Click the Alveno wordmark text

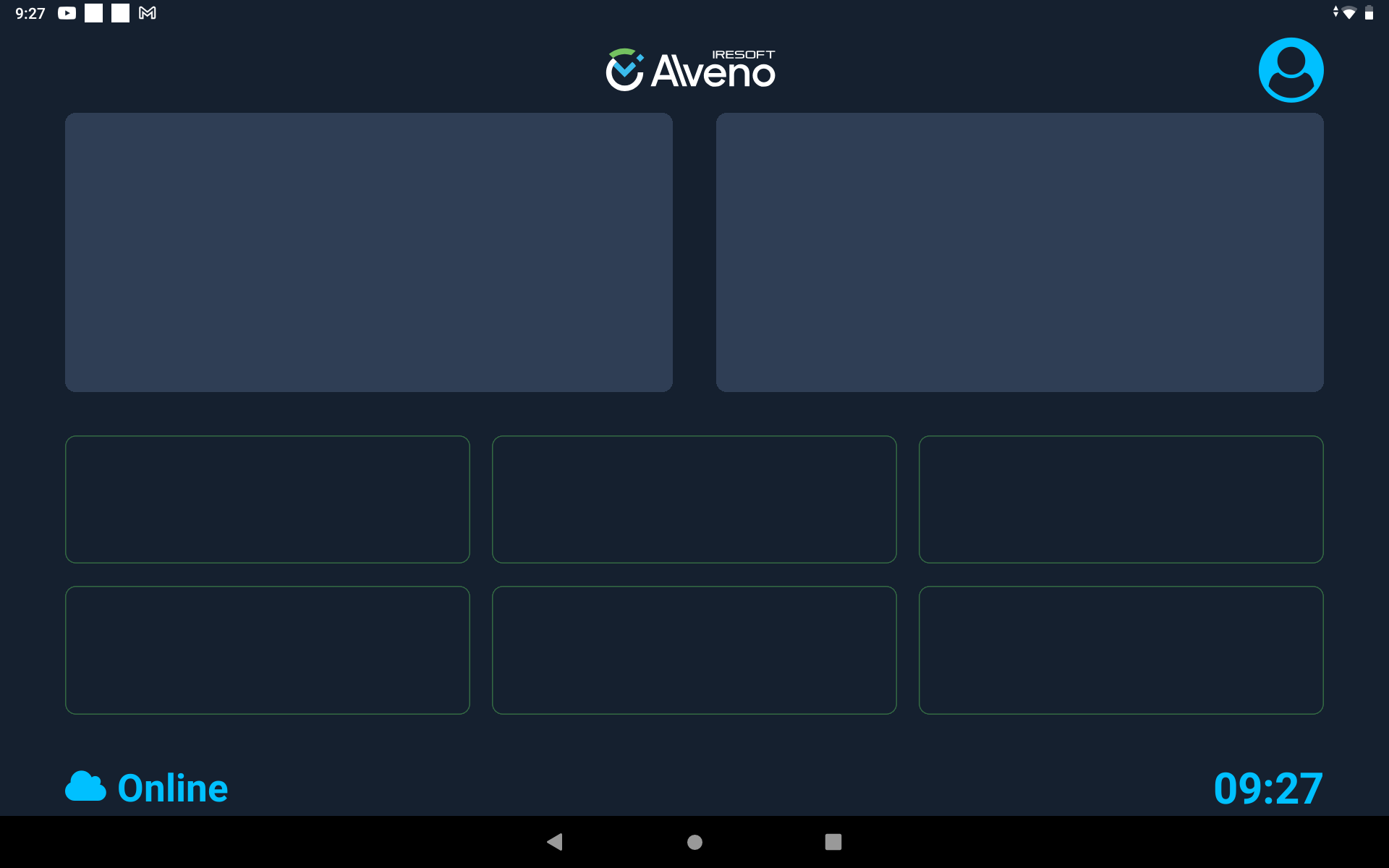point(713,72)
